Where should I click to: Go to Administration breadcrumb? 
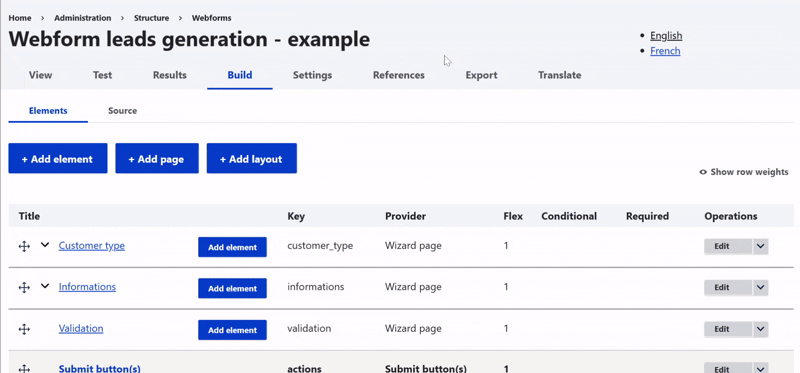tap(83, 18)
